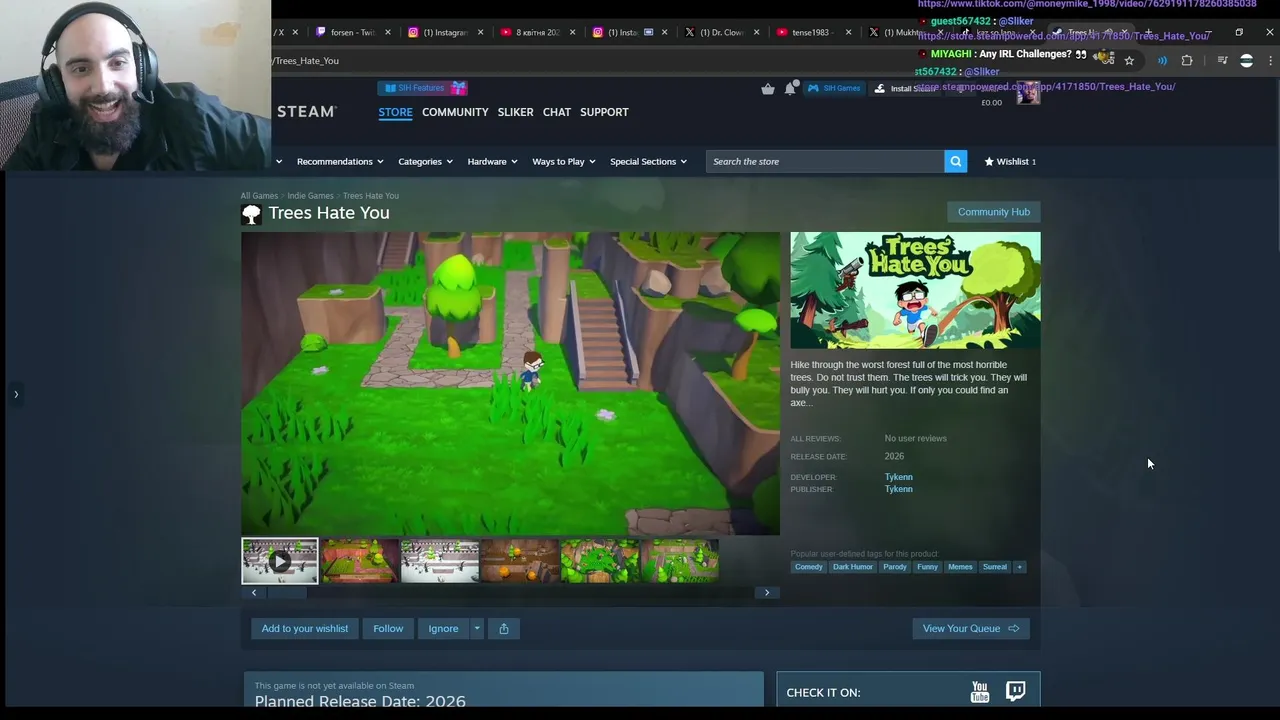The width and height of the screenshot is (1280, 720).
Task: Select the second screenshot thumbnail
Action: 360,561
